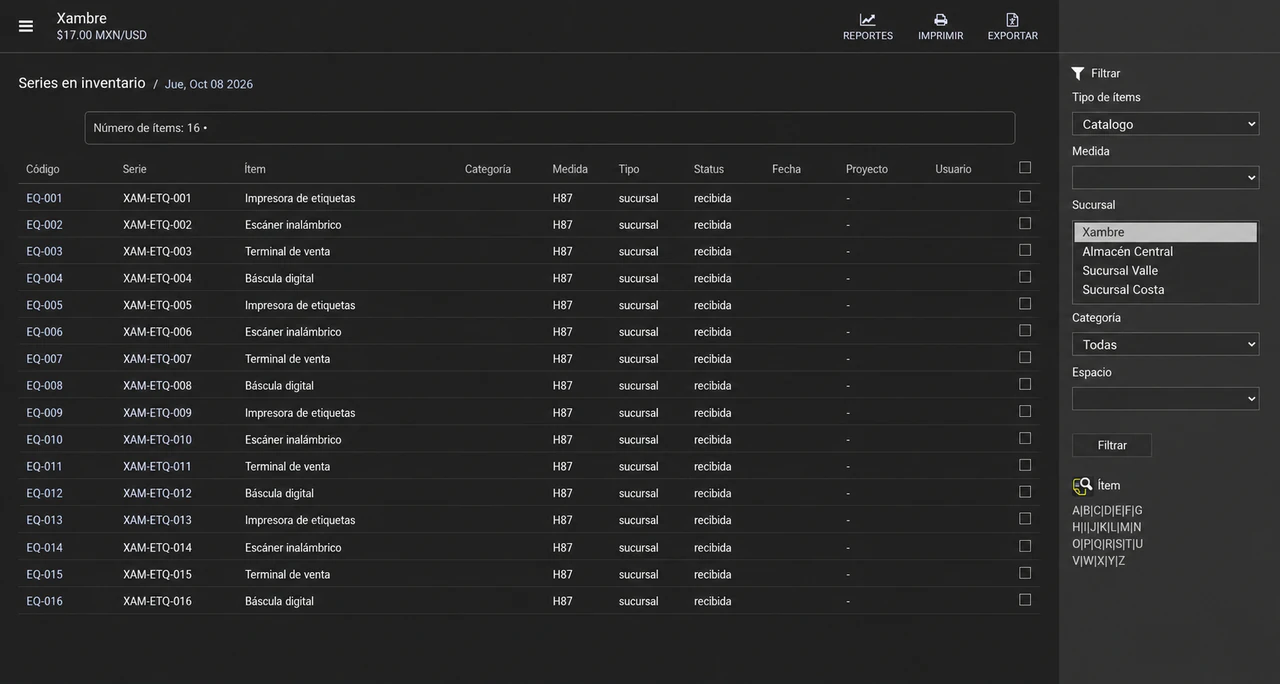Viewport: 1280px width, 684px height.
Task: Filter items by letter S
Action: 1119,544
